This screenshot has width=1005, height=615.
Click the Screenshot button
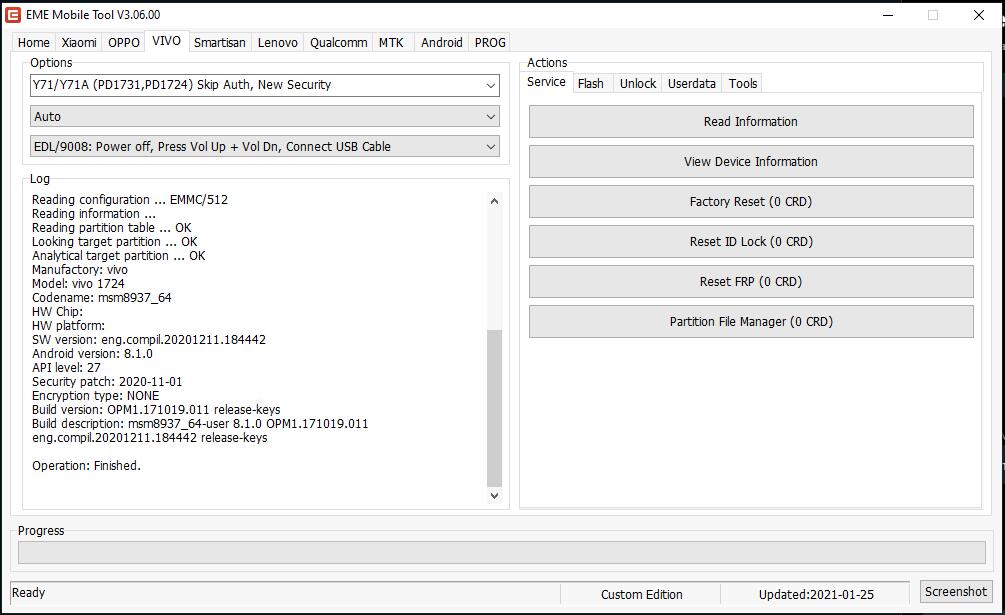[956, 592]
